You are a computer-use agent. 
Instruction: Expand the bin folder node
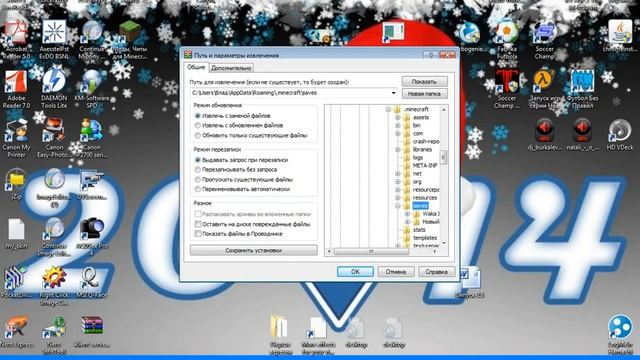[x=398, y=125]
